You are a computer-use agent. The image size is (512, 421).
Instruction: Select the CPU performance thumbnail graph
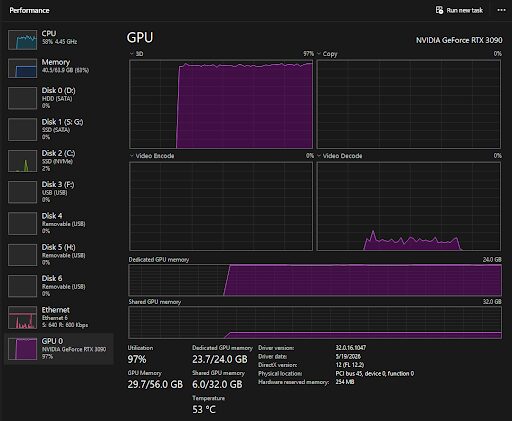coord(22,40)
